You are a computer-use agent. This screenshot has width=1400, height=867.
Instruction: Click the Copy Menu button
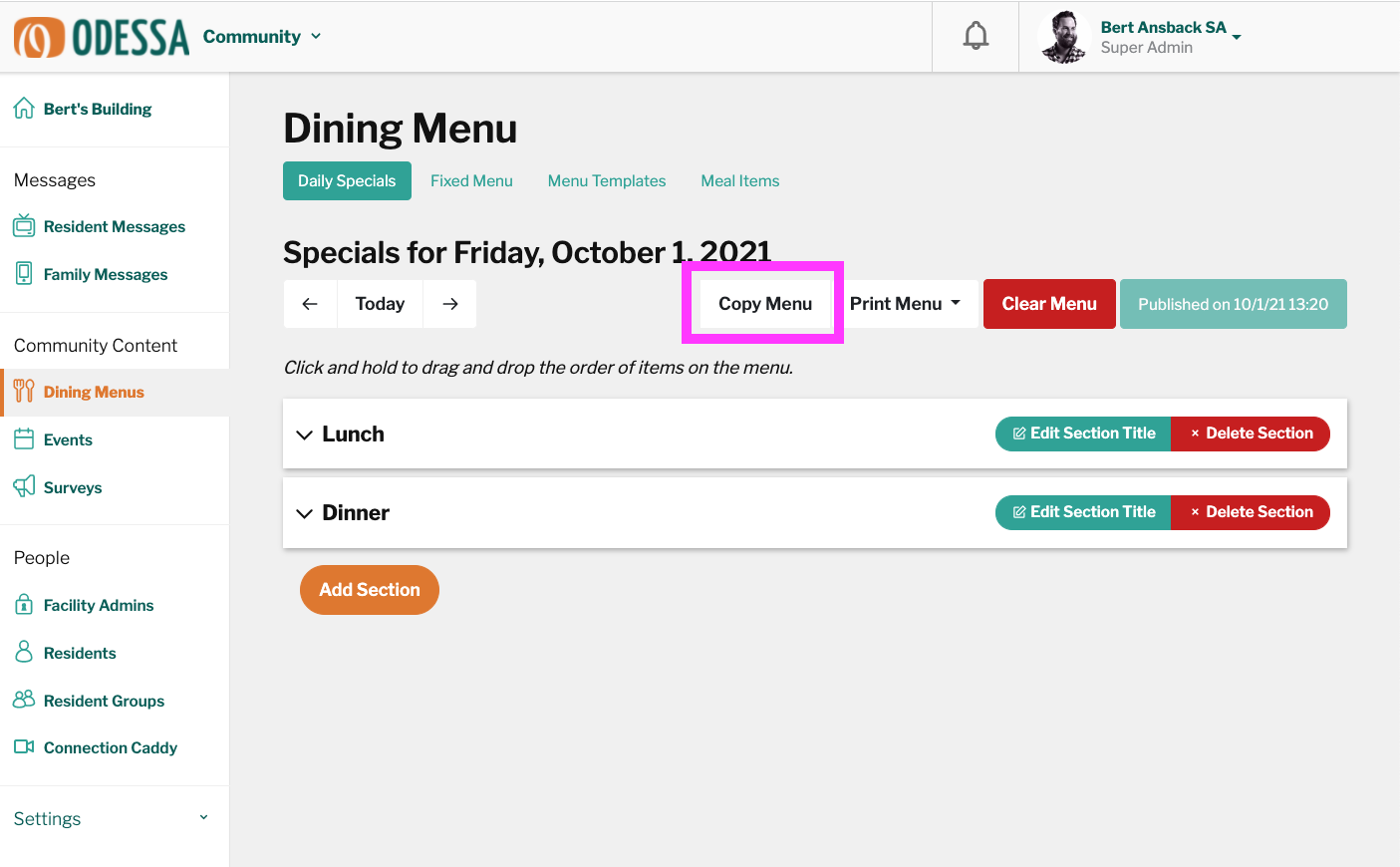(x=765, y=304)
